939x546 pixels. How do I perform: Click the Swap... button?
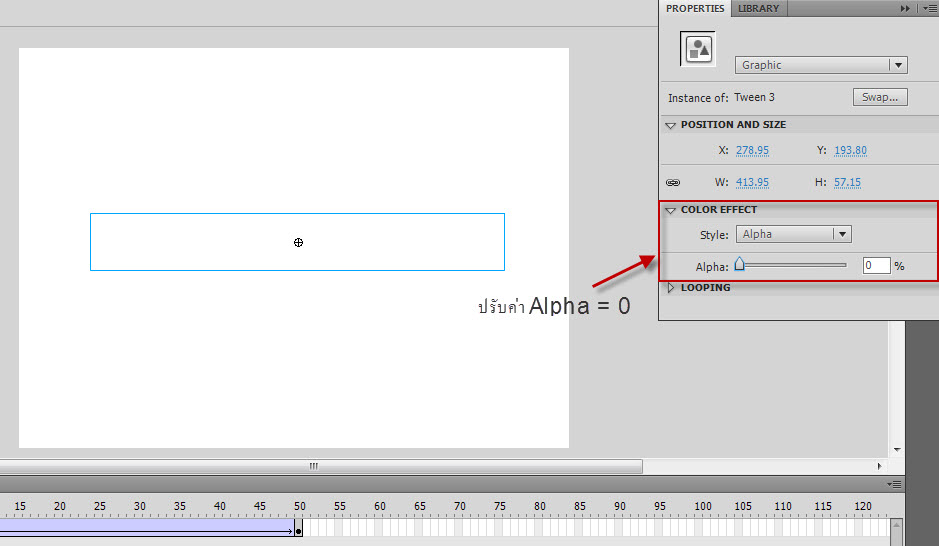pos(880,97)
